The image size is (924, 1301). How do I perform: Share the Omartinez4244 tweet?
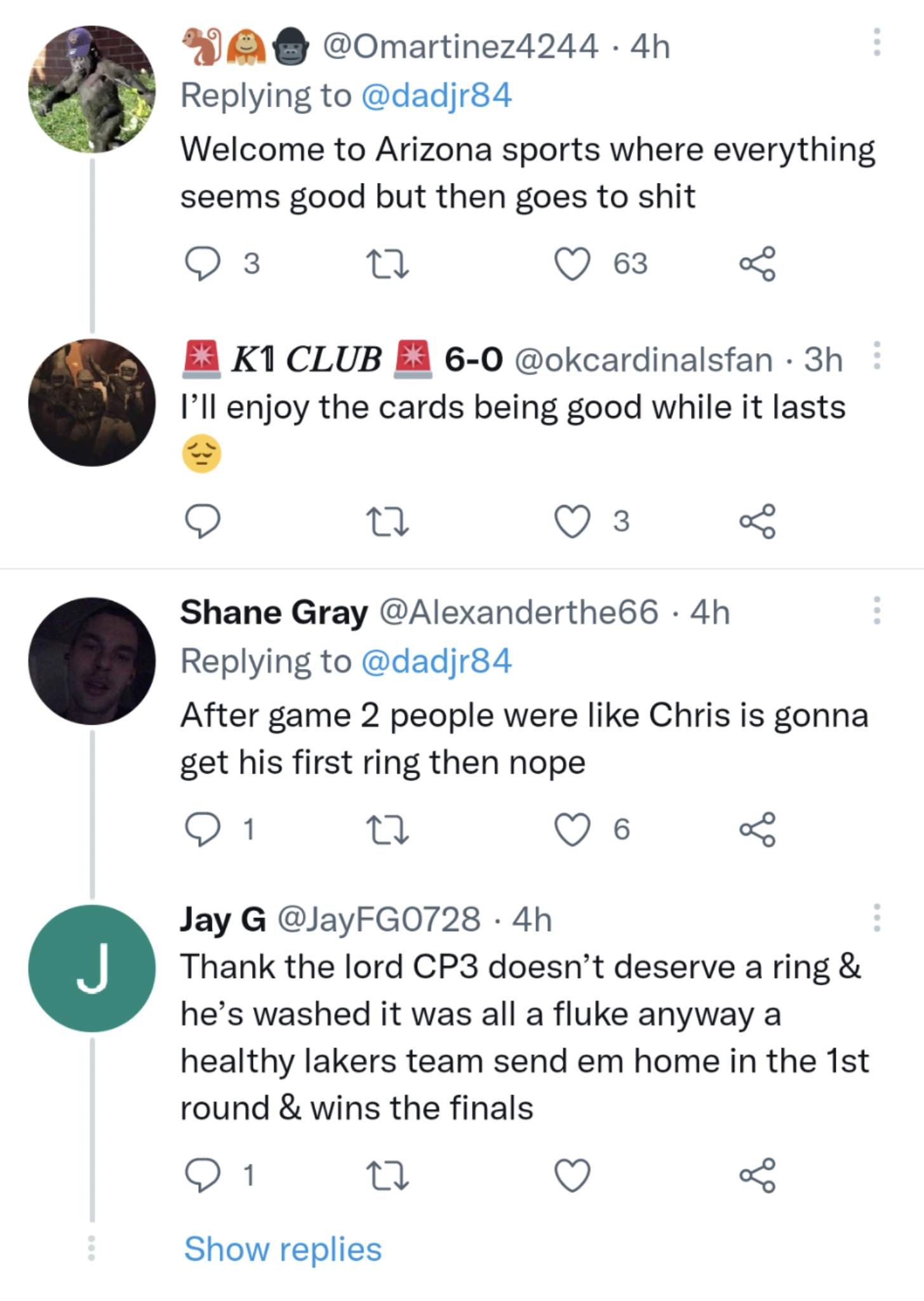click(757, 263)
